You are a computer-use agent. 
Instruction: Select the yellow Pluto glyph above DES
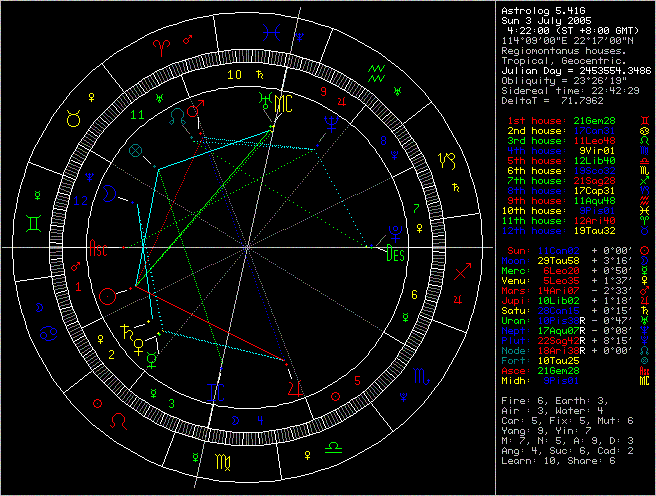pos(394,232)
